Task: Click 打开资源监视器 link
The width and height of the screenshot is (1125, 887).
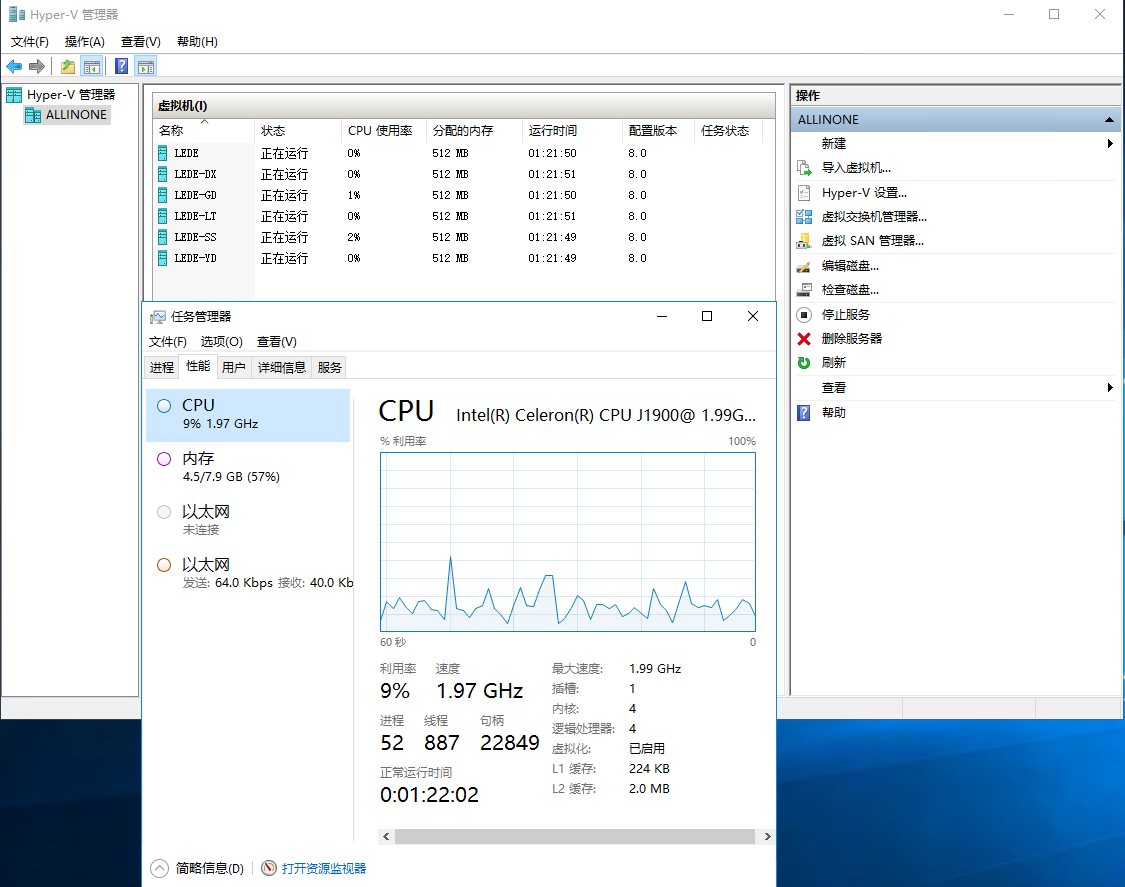Action: coord(324,868)
